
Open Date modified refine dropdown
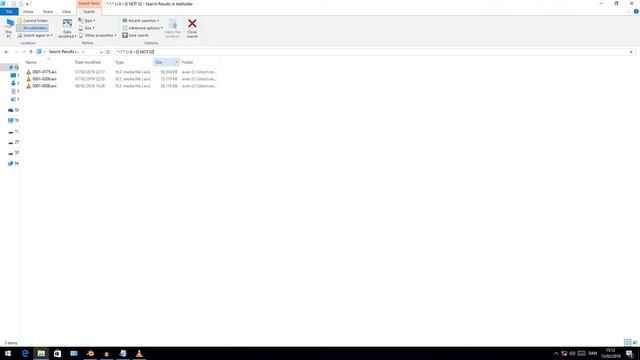pyautogui.click(x=67, y=28)
